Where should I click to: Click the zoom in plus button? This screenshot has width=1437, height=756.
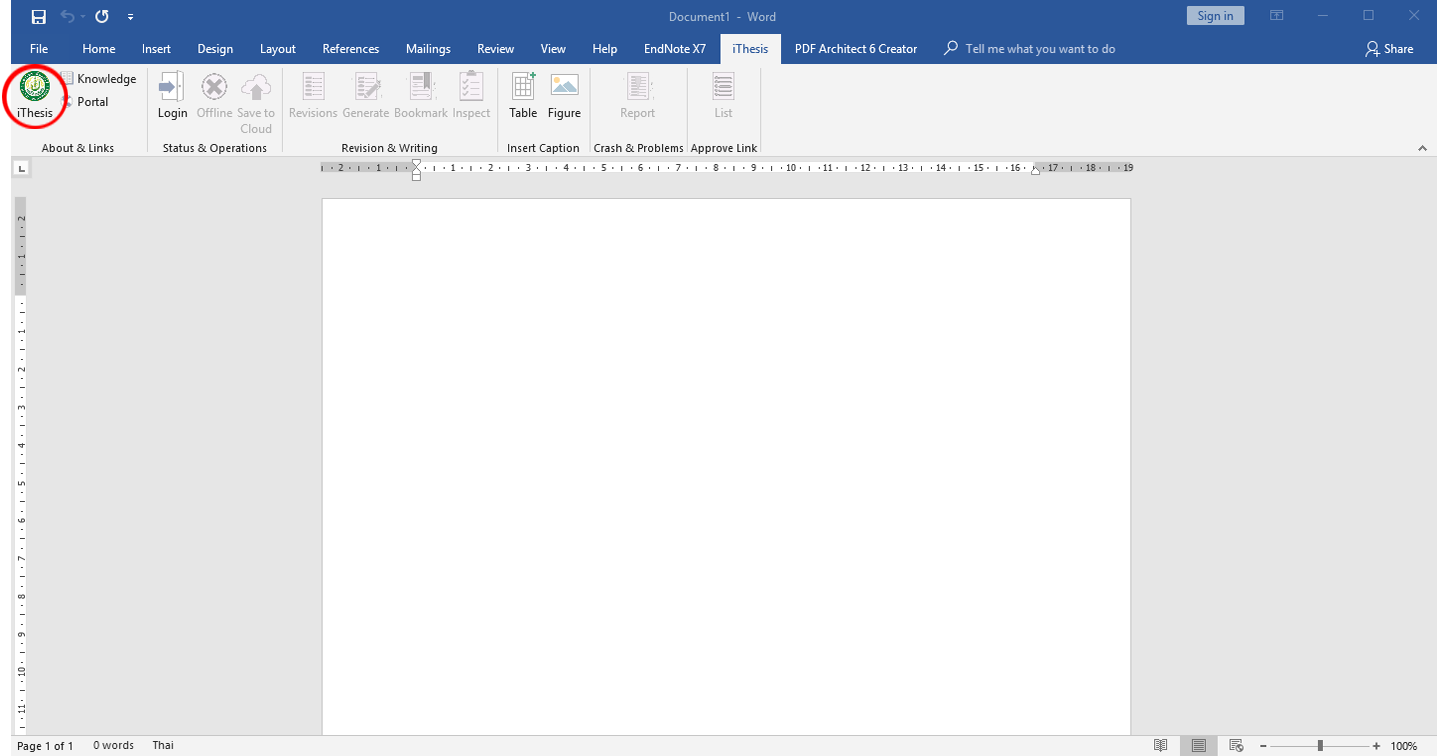click(x=1377, y=746)
